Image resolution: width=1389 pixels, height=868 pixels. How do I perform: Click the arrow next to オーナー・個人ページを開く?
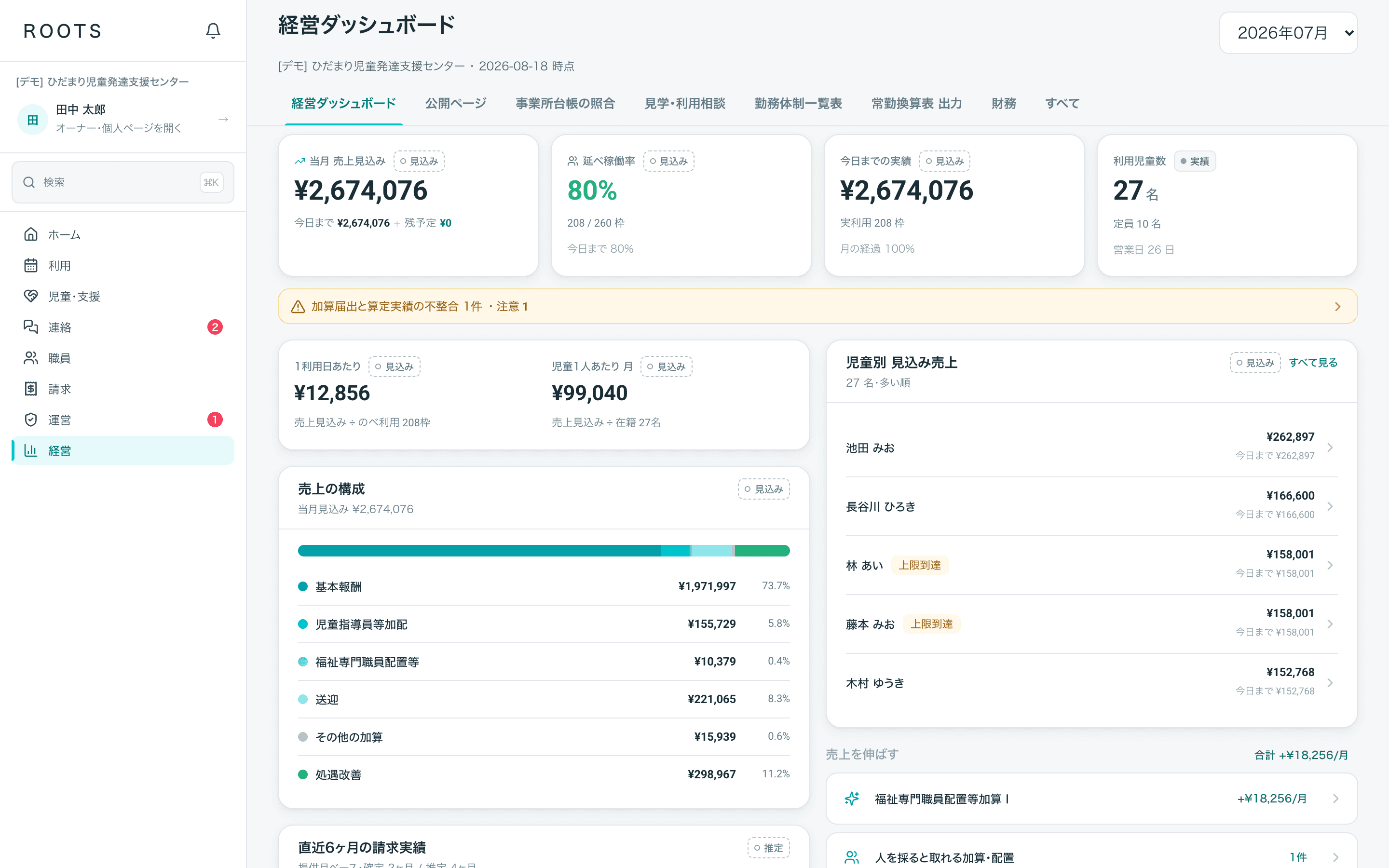click(x=223, y=120)
